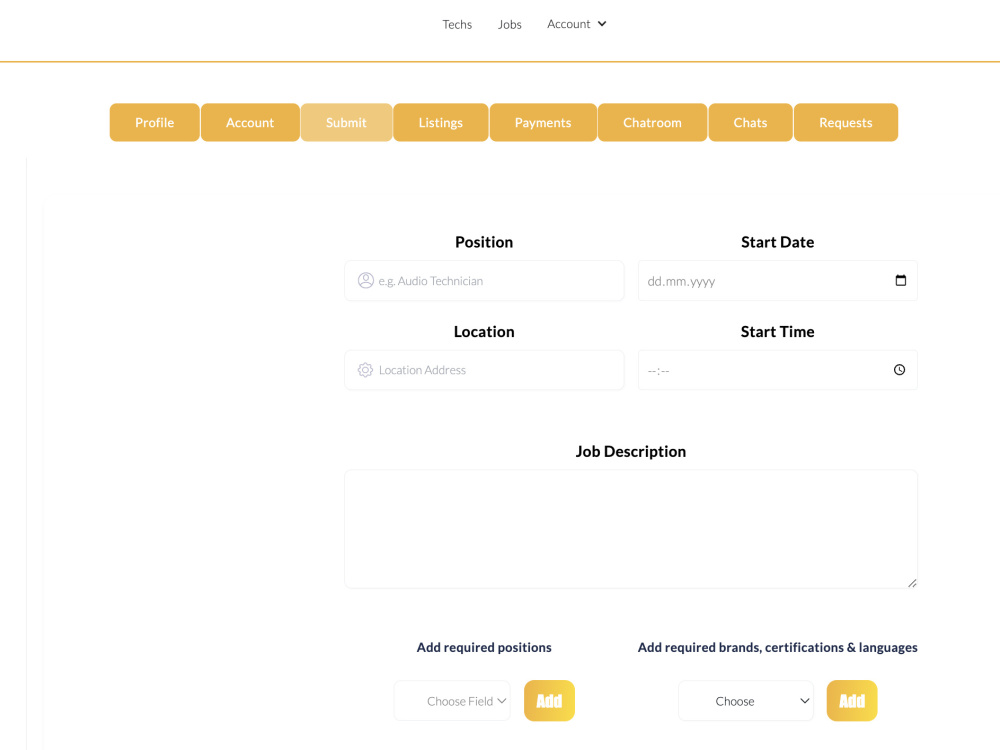The image size is (1000, 750).
Task: Go to Jobs in the top navigation
Action: click(x=510, y=24)
